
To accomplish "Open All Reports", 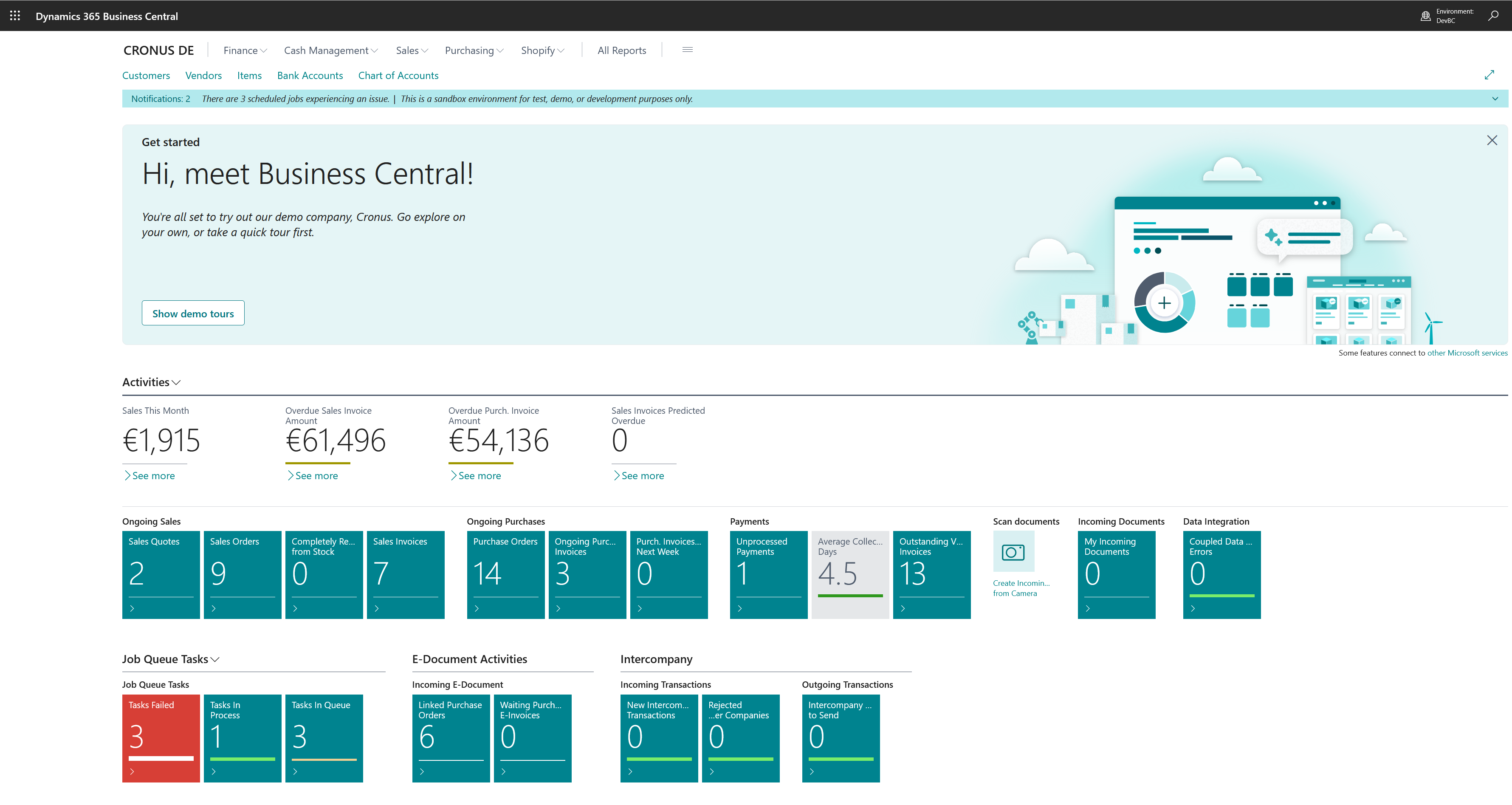I will 622,51.
